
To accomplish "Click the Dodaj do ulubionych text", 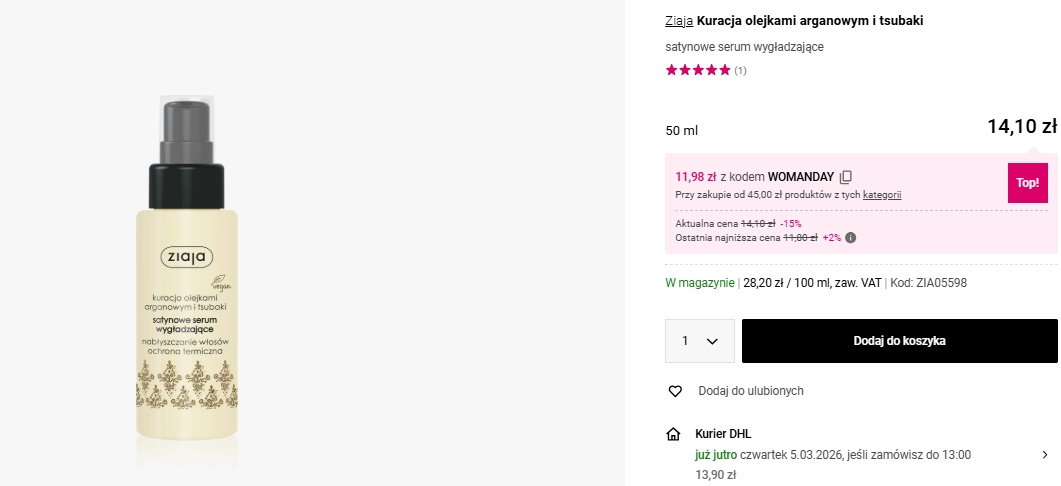I will [751, 391].
